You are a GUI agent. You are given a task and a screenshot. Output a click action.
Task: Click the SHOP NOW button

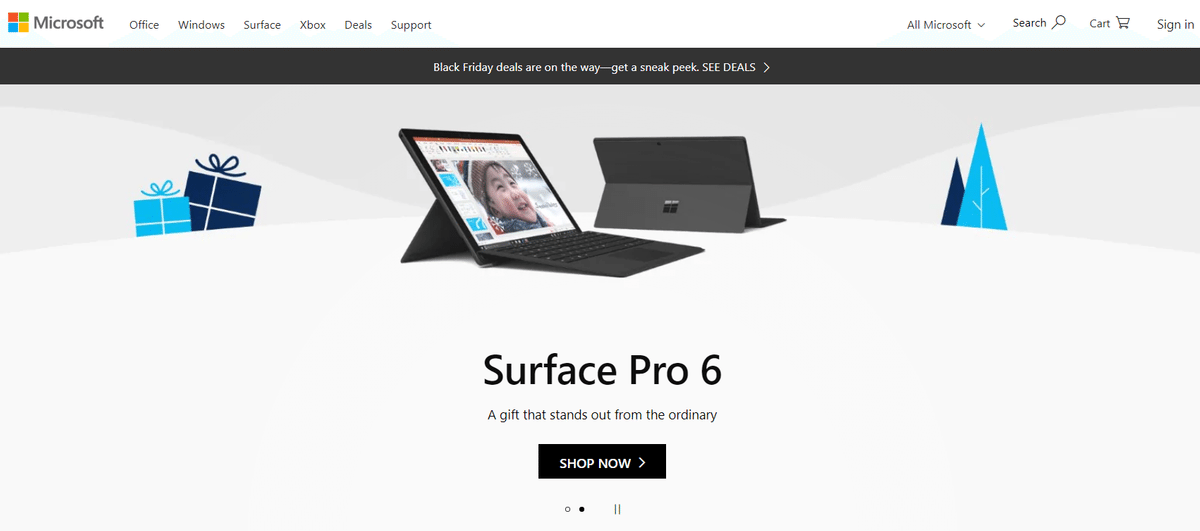click(x=602, y=462)
